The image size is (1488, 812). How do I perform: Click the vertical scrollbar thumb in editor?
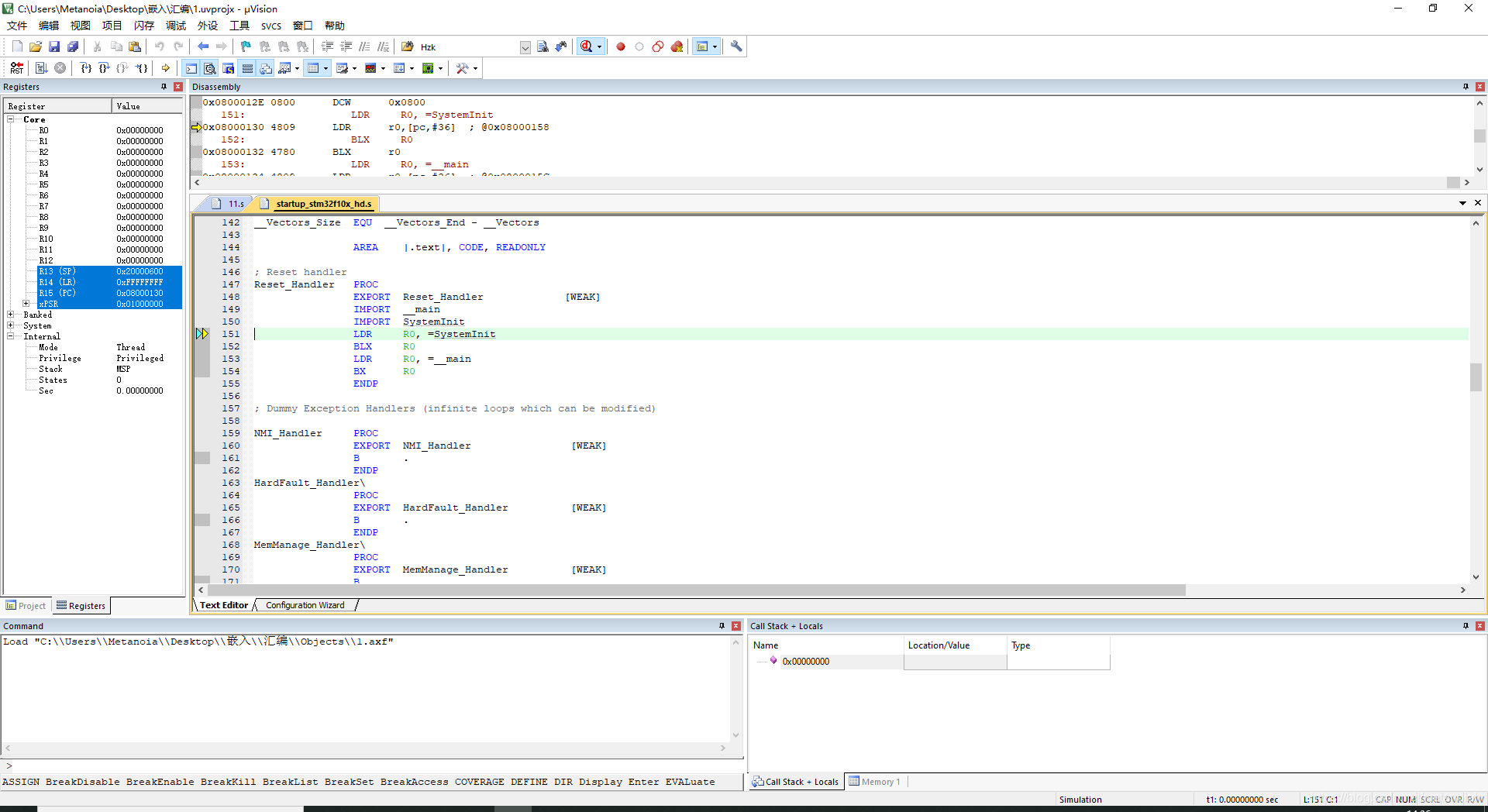point(1476,377)
